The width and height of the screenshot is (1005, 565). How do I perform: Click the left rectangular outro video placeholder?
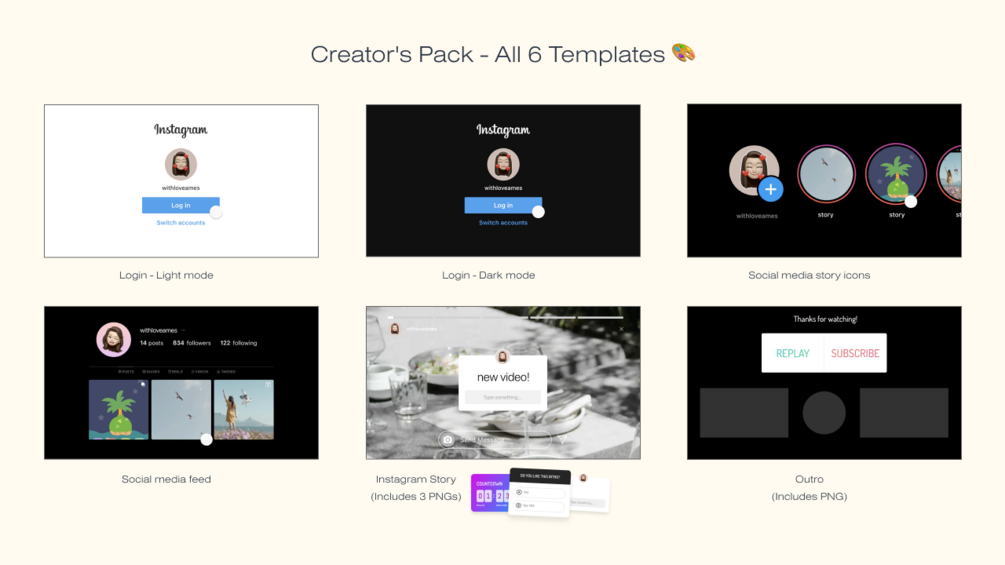coord(743,413)
